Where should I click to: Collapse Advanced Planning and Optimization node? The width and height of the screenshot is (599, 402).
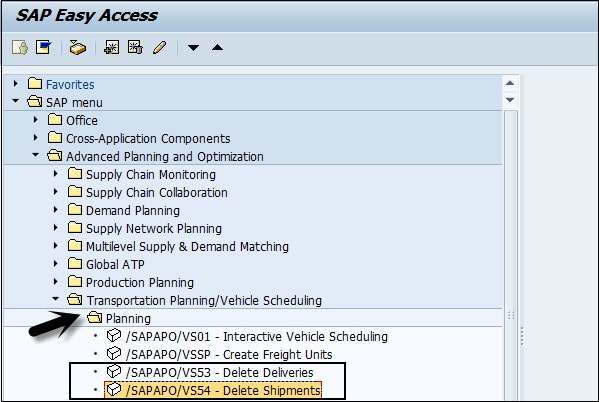[x=36, y=155]
